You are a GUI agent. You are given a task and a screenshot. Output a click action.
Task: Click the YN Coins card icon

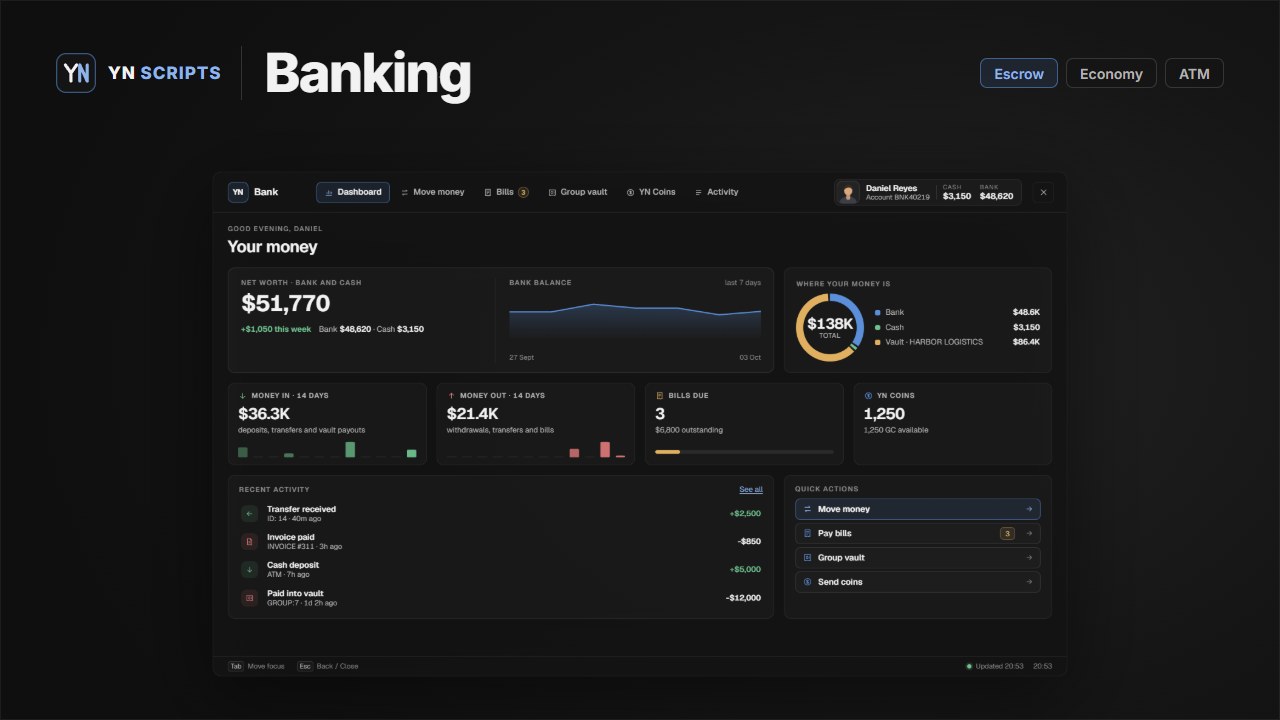[x=868, y=396]
